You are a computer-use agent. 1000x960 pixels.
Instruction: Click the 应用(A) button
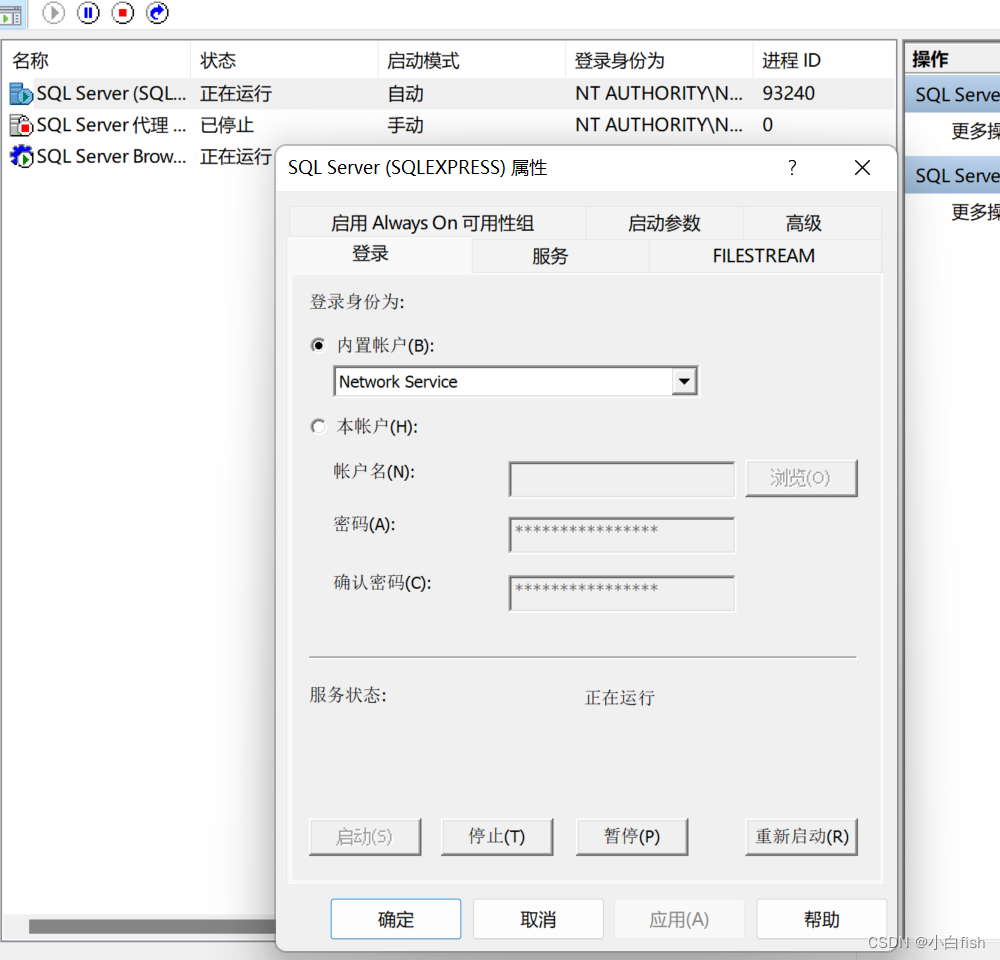tap(679, 919)
